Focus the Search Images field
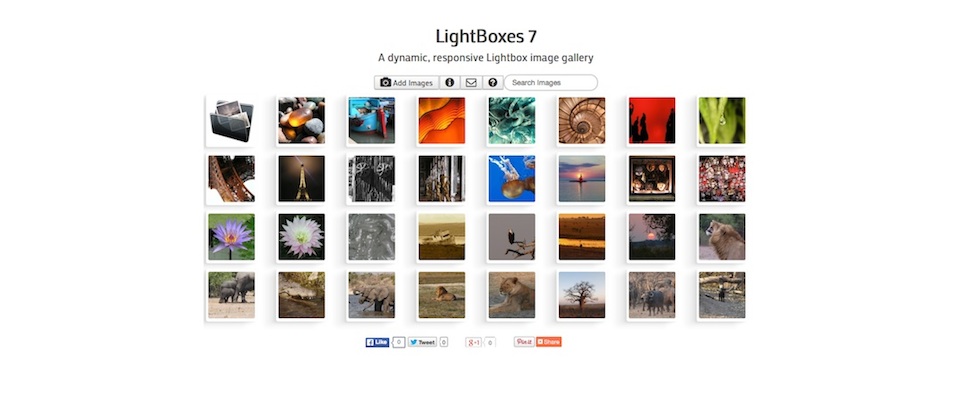This screenshot has height=400, width=972. (x=550, y=82)
